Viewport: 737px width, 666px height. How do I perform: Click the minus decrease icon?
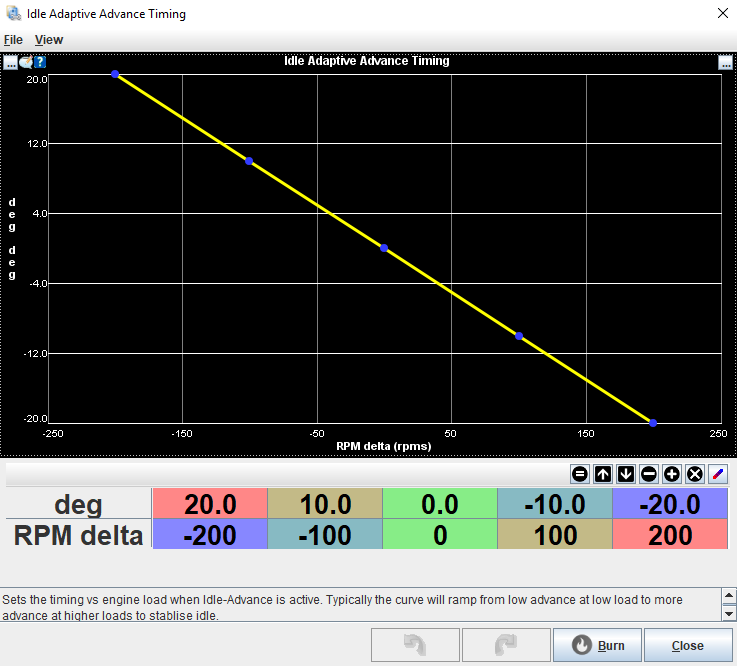tap(649, 474)
